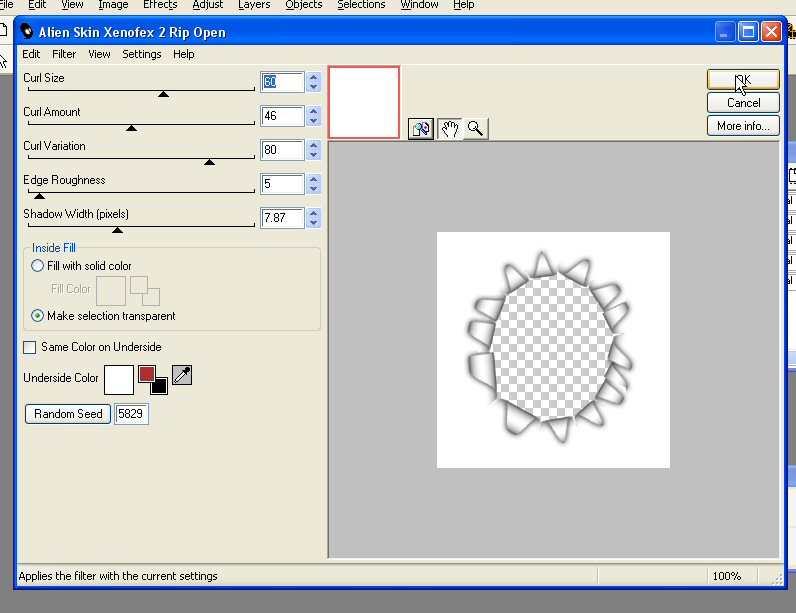Image resolution: width=796 pixels, height=613 pixels.
Task: Click the black background color square
Action: pos(159,386)
